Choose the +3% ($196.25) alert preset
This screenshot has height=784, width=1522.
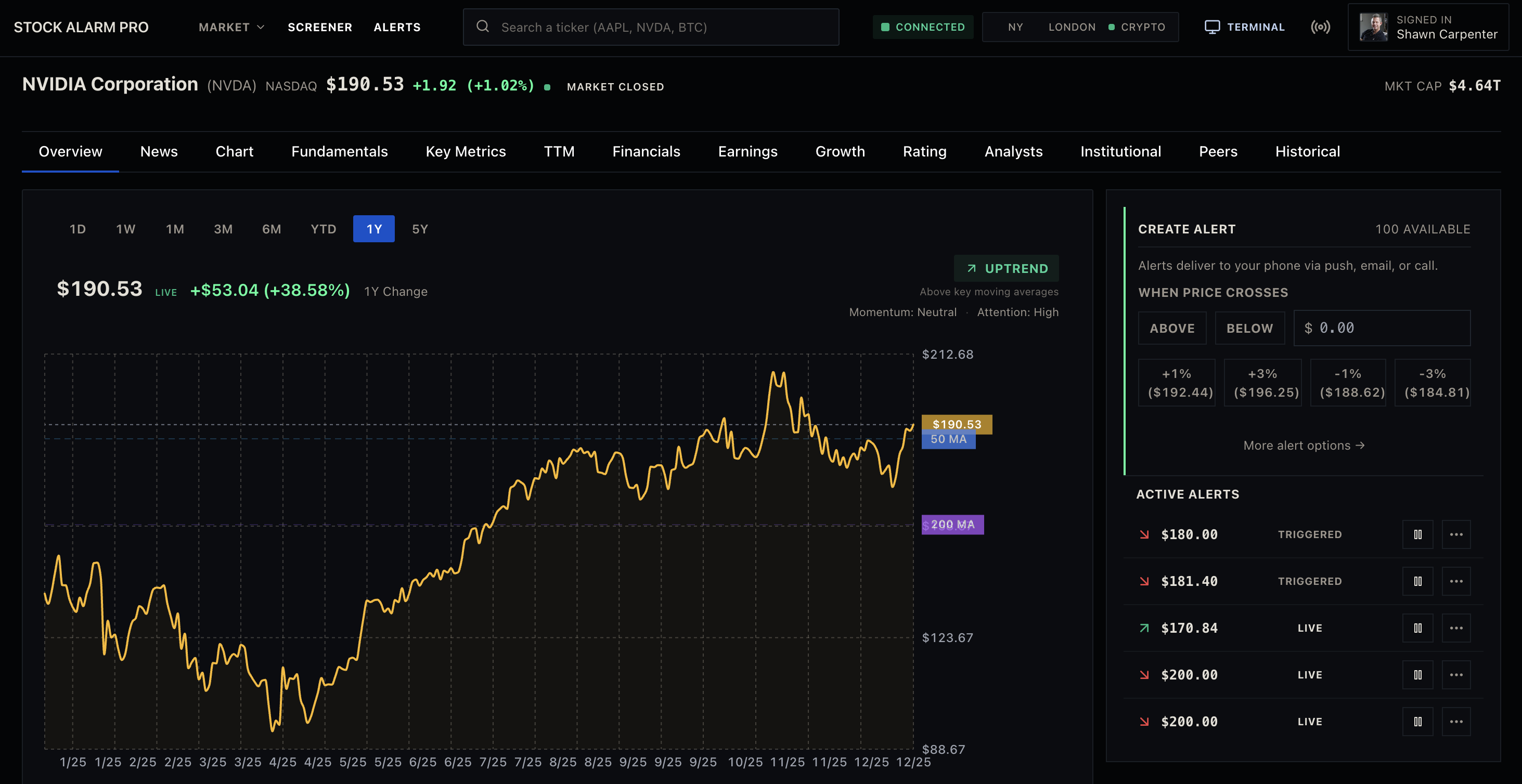tap(1262, 383)
